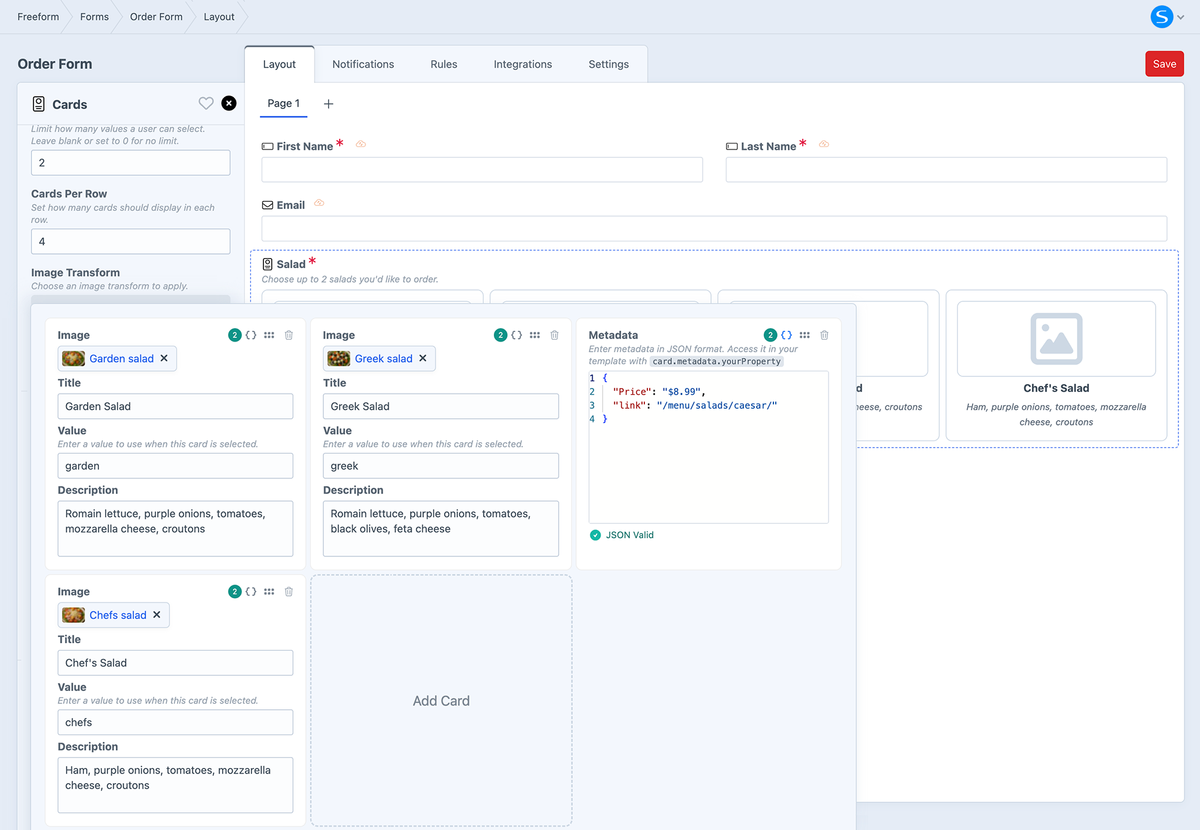
Task: Remove the Garden salad image chip
Action: [x=164, y=358]
